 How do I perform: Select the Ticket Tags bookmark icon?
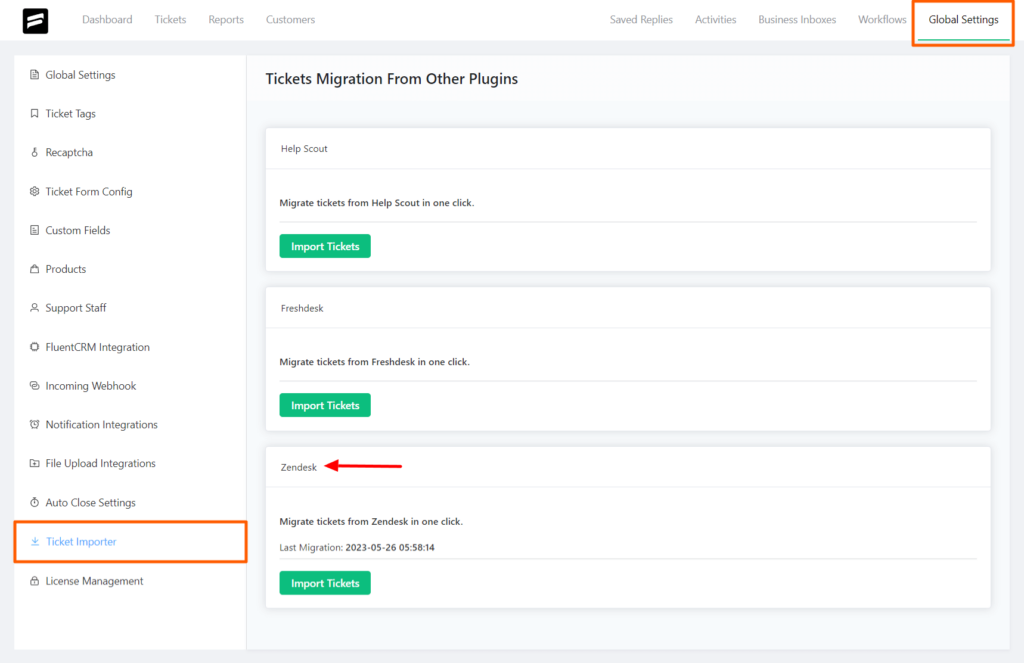click(x=33, y=113)
